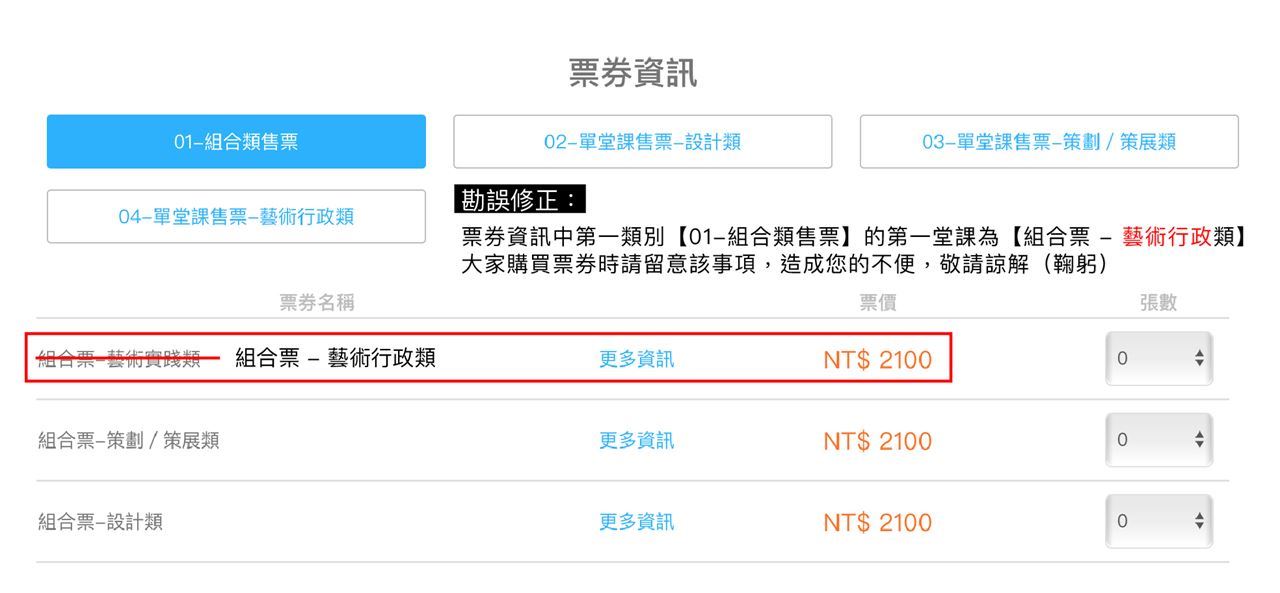Click the 組合票-設計類 ticket name
The width and height of the screenshot is (1280, 593).
pyautogui.click(x=100, y=522)
